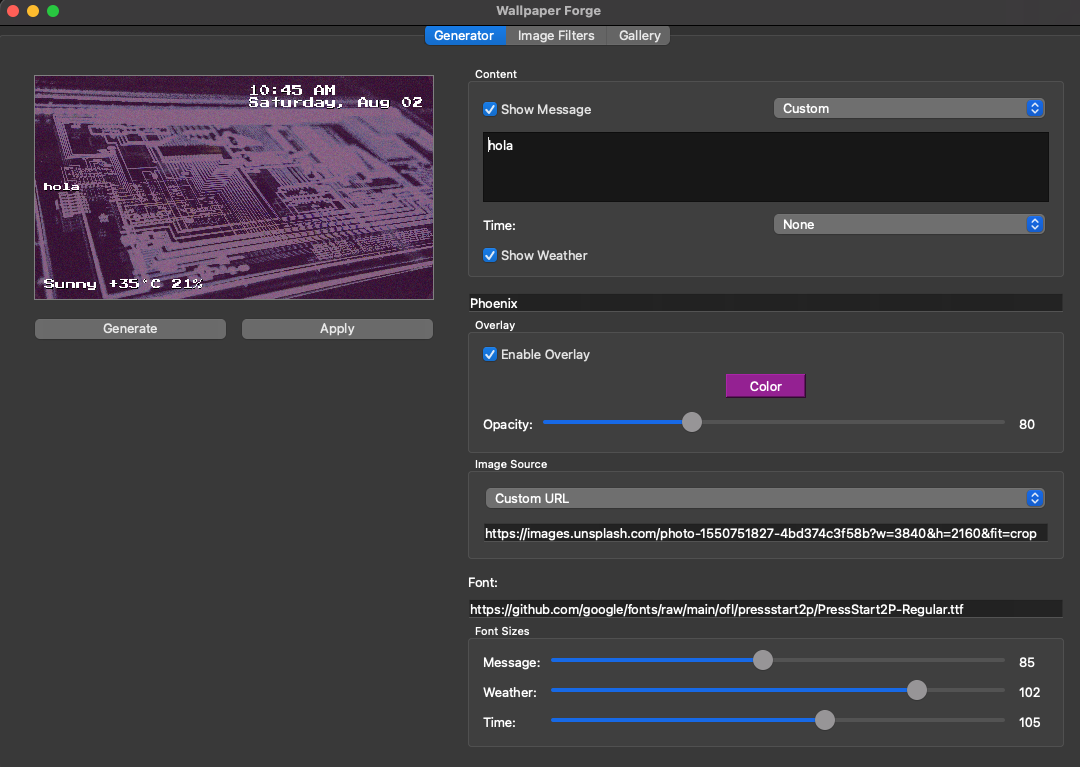Click the Opacity: label
This screenshot has height=767, width=1080.
pyautogui.click(x=508, y=424)
